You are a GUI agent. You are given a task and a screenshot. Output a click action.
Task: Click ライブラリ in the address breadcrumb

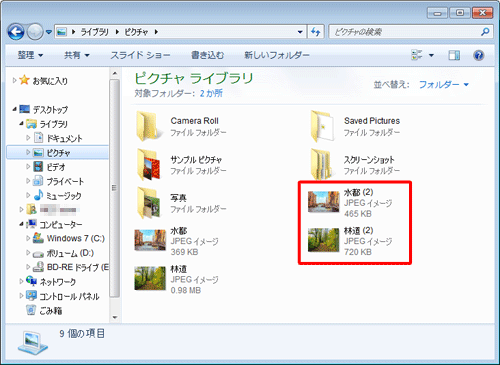pos(95,32)
